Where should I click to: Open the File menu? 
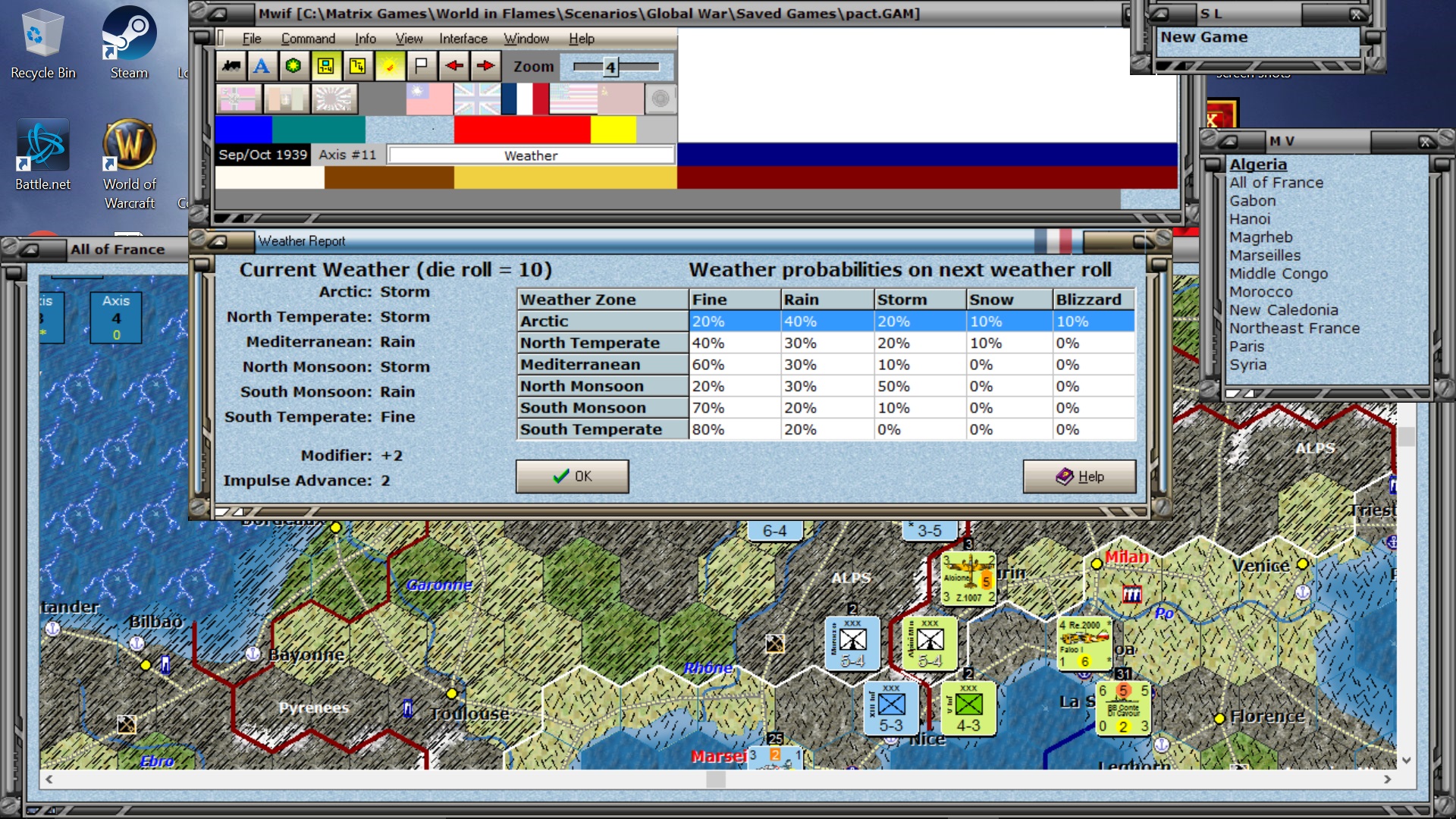252,39
